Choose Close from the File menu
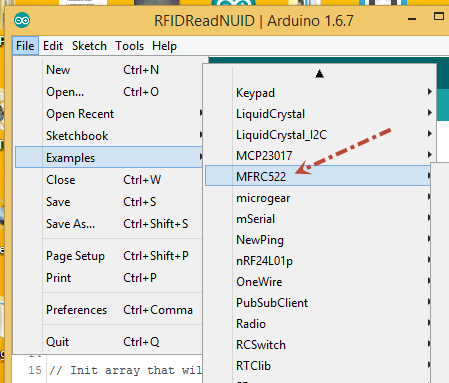The image size is (449, 383). (109, 180)
